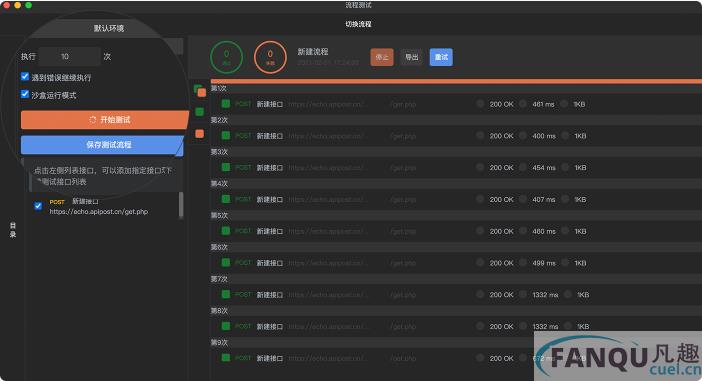
Task: Click status-code icon beside 200 OK in 第4次 row
Action: coord(480,199)
